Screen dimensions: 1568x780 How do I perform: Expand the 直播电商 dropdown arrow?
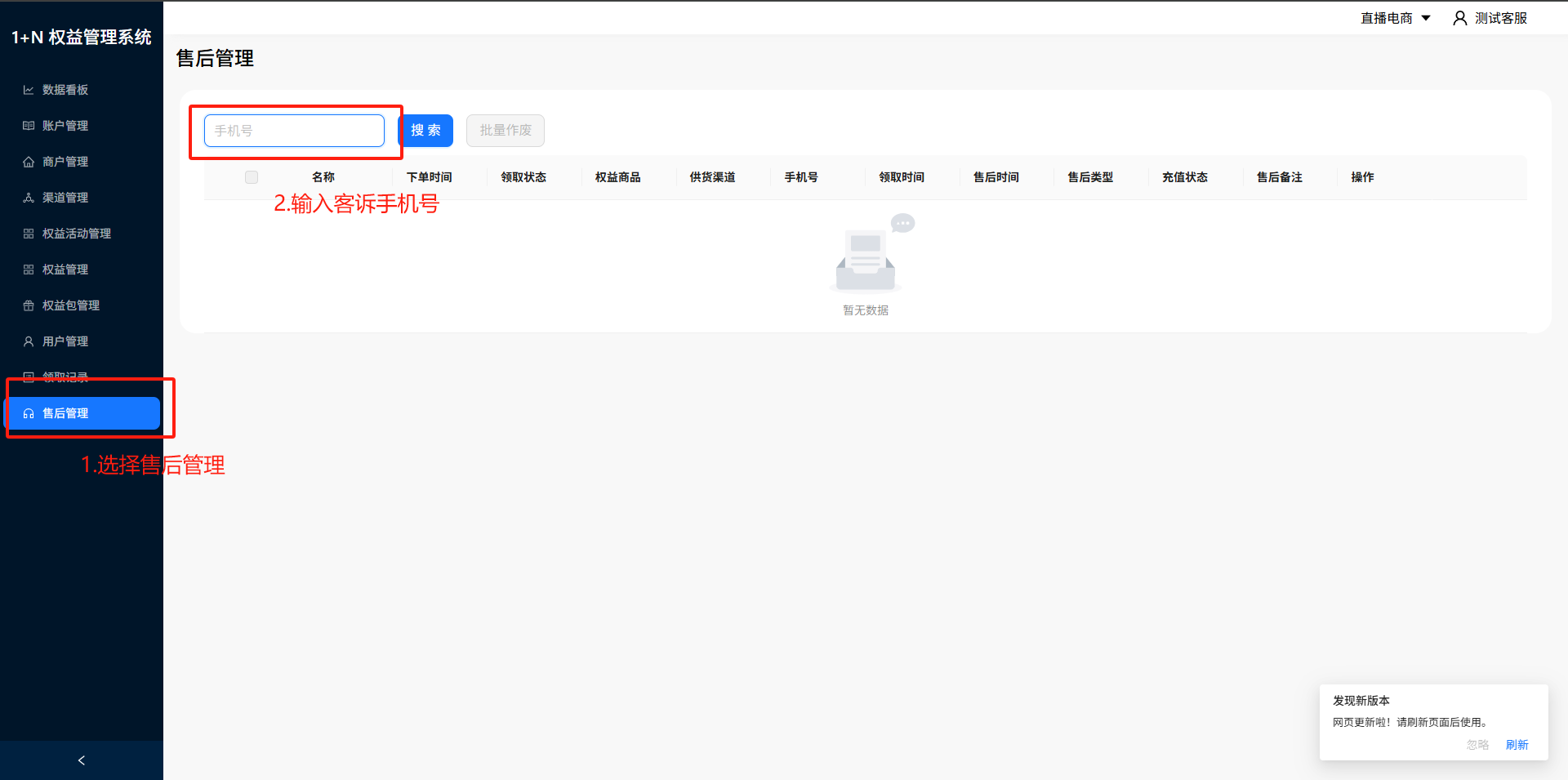1426,18
